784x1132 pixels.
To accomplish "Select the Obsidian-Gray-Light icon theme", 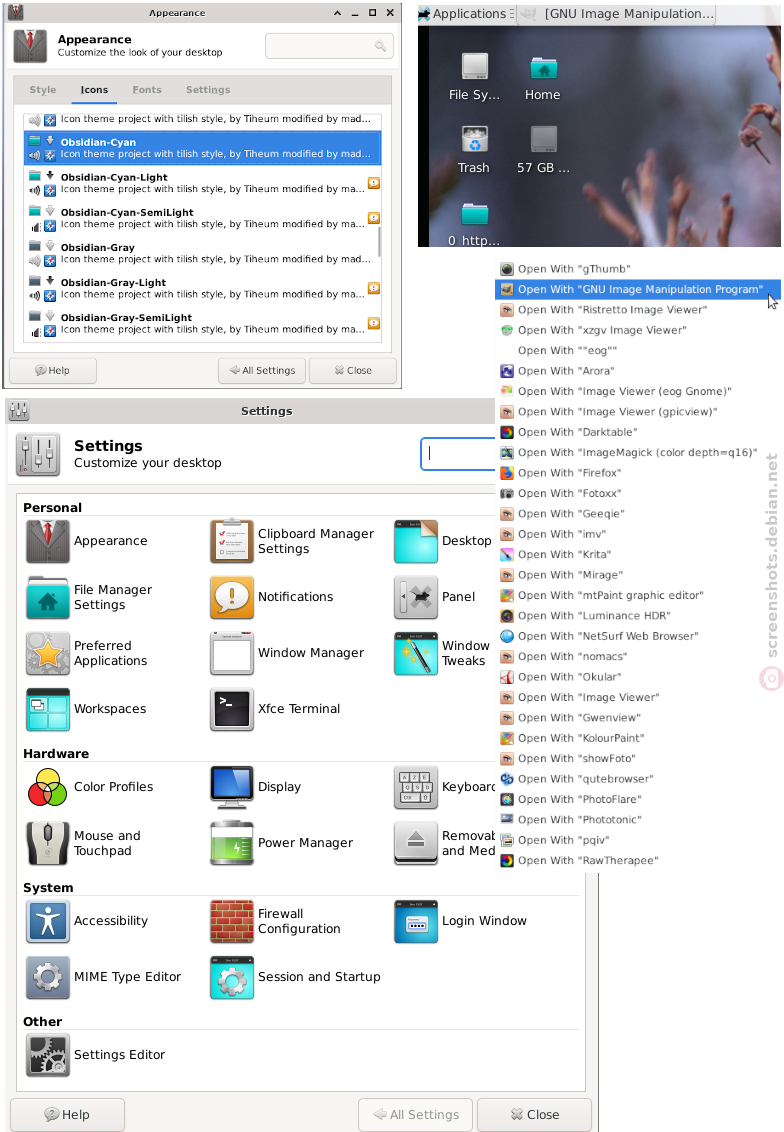I will pyautogui.click(x=203, y=288).
